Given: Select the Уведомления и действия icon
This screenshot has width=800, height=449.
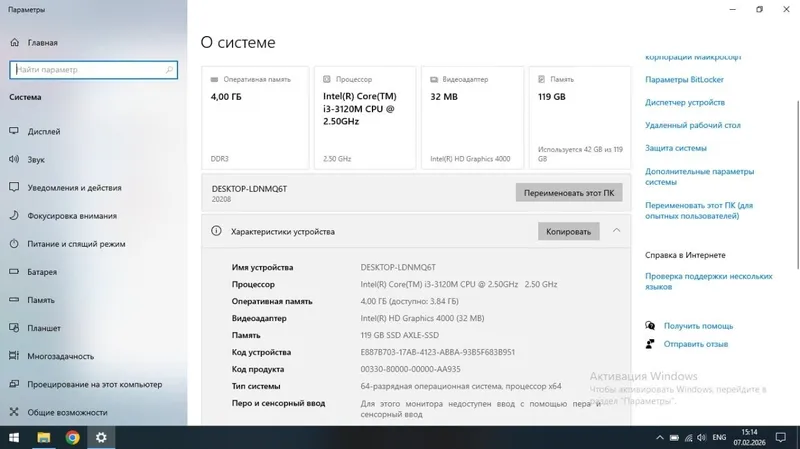Looking at the screenshot, I should (x=14, y=187).
